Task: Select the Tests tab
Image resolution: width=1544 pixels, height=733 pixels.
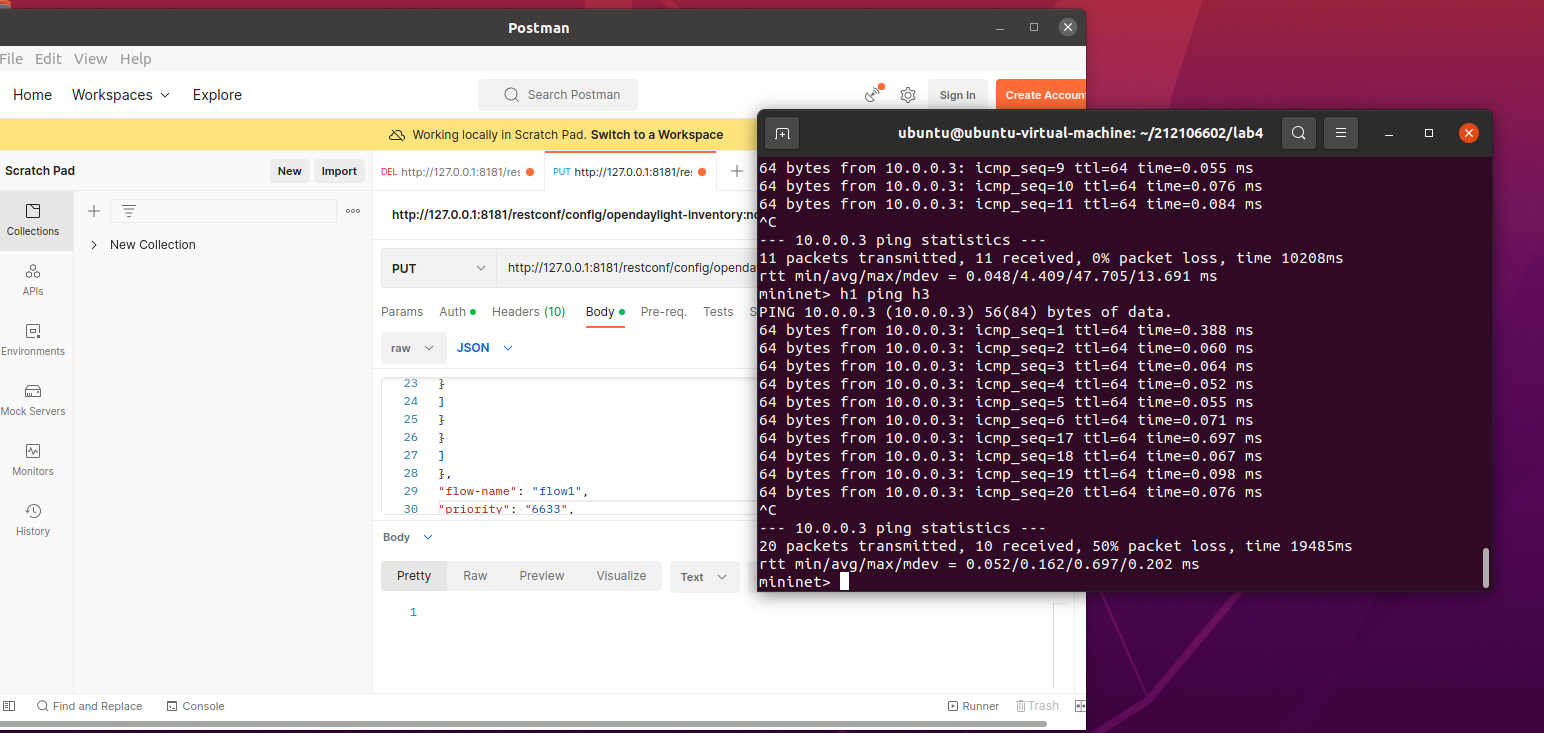Action: [x=718, y=312]
